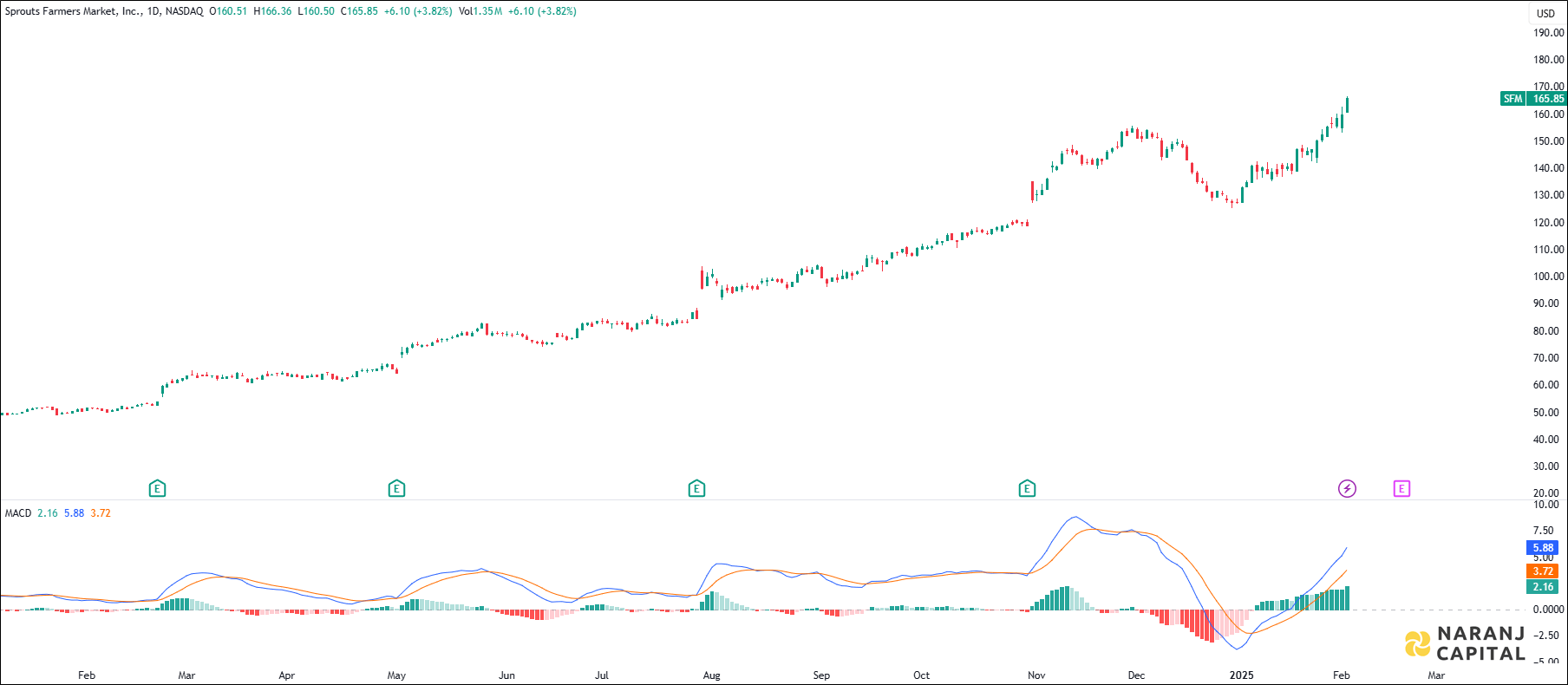
Task: Click the MACD legend value 2.16
Action: (x=48, y=513)
